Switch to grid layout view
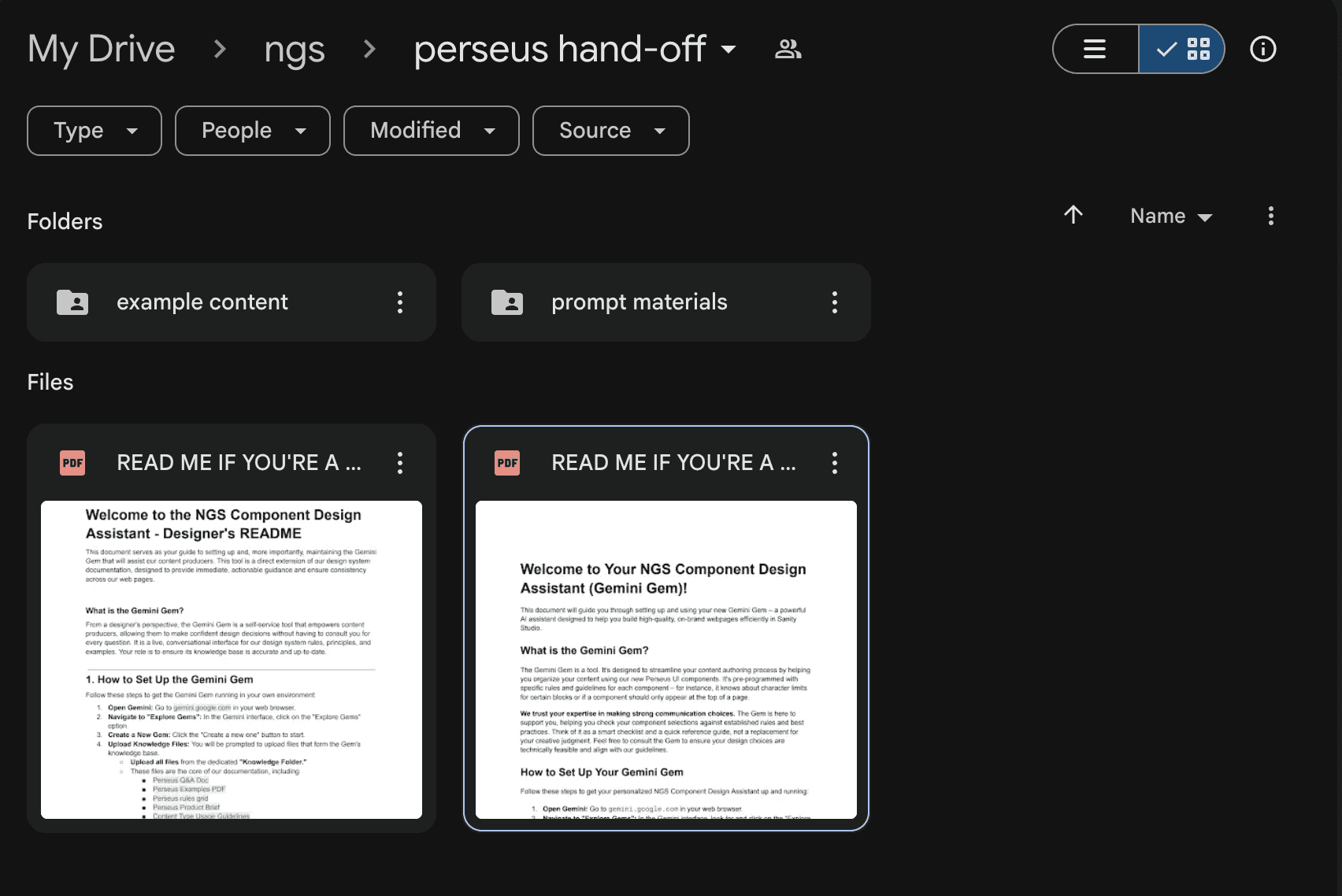Screen dimensions: 1342x896 click(x=1182, y=49)
